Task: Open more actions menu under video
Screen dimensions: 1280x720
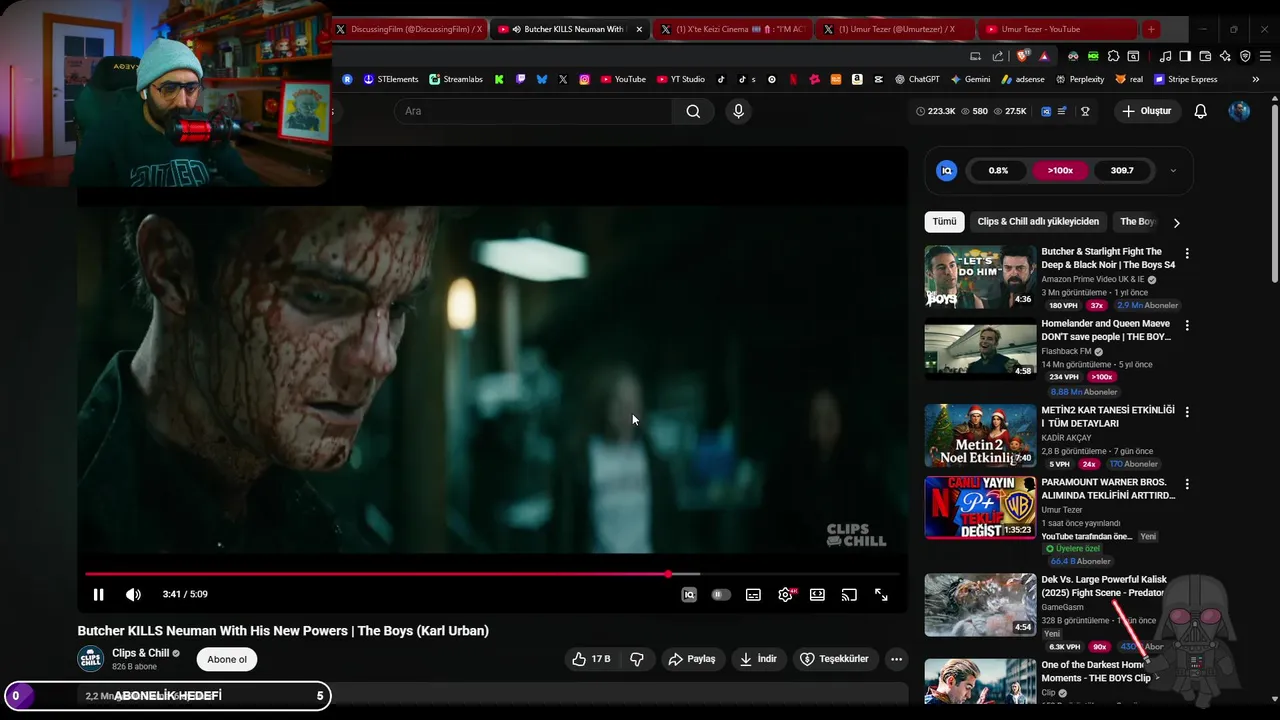Action: tap(896, 659)
